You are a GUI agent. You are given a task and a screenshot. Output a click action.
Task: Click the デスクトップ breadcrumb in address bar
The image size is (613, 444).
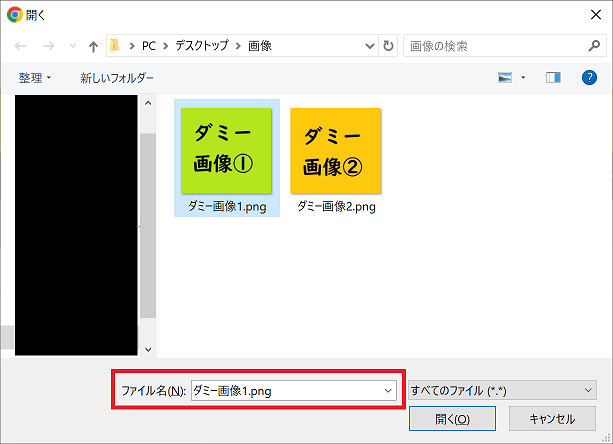(x=203, y=46)
